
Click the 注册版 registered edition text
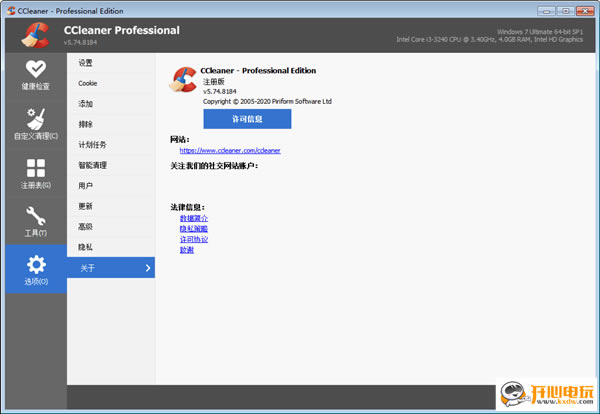(214, 81)
